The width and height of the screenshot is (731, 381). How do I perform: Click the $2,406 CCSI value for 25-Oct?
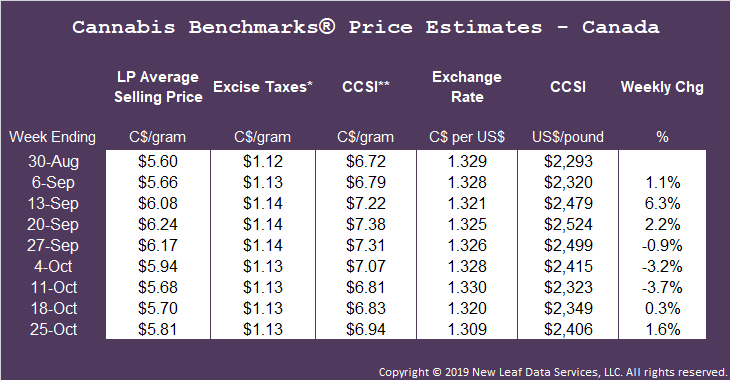pyautogui.click(x=568, y=329)
